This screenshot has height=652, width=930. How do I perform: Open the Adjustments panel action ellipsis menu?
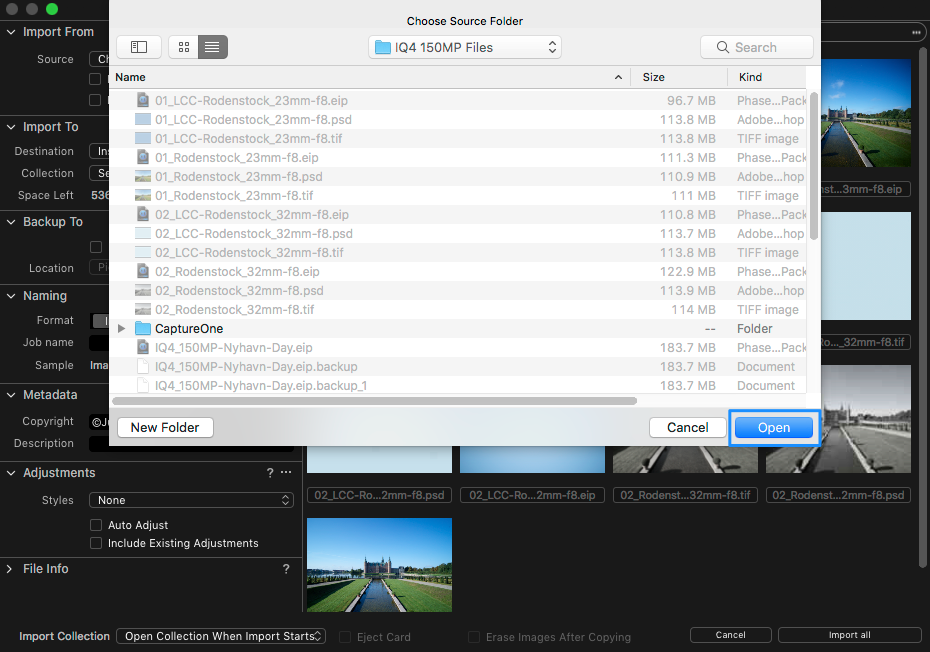(285, 472)
